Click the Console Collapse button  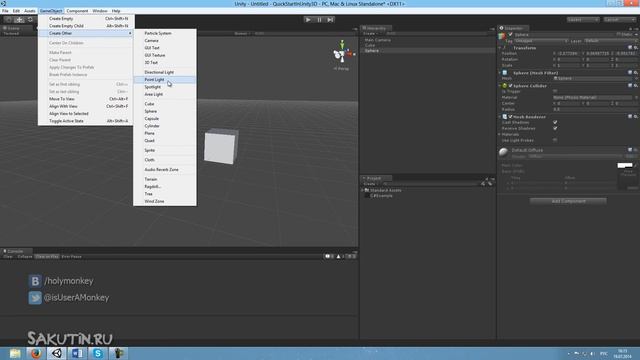coord(24,257)
